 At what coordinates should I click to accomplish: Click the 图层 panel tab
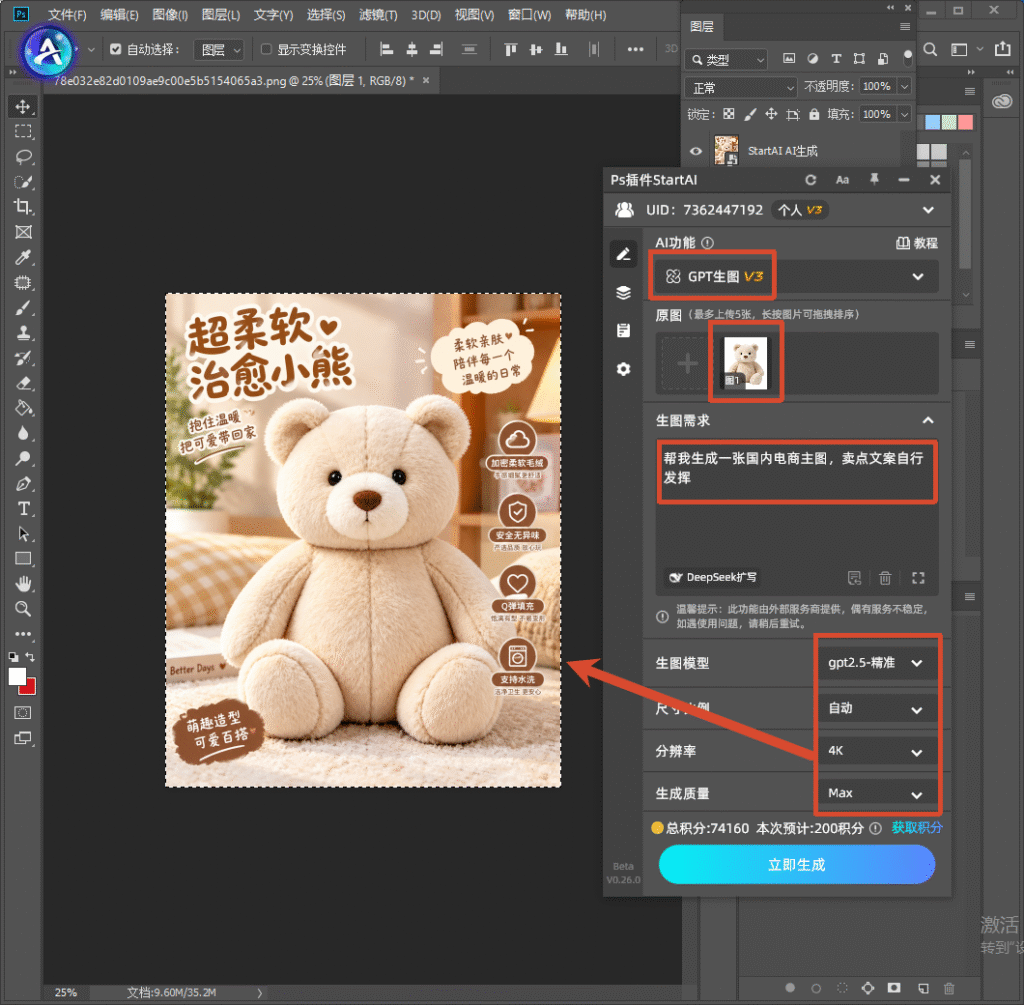click(702, 26)
